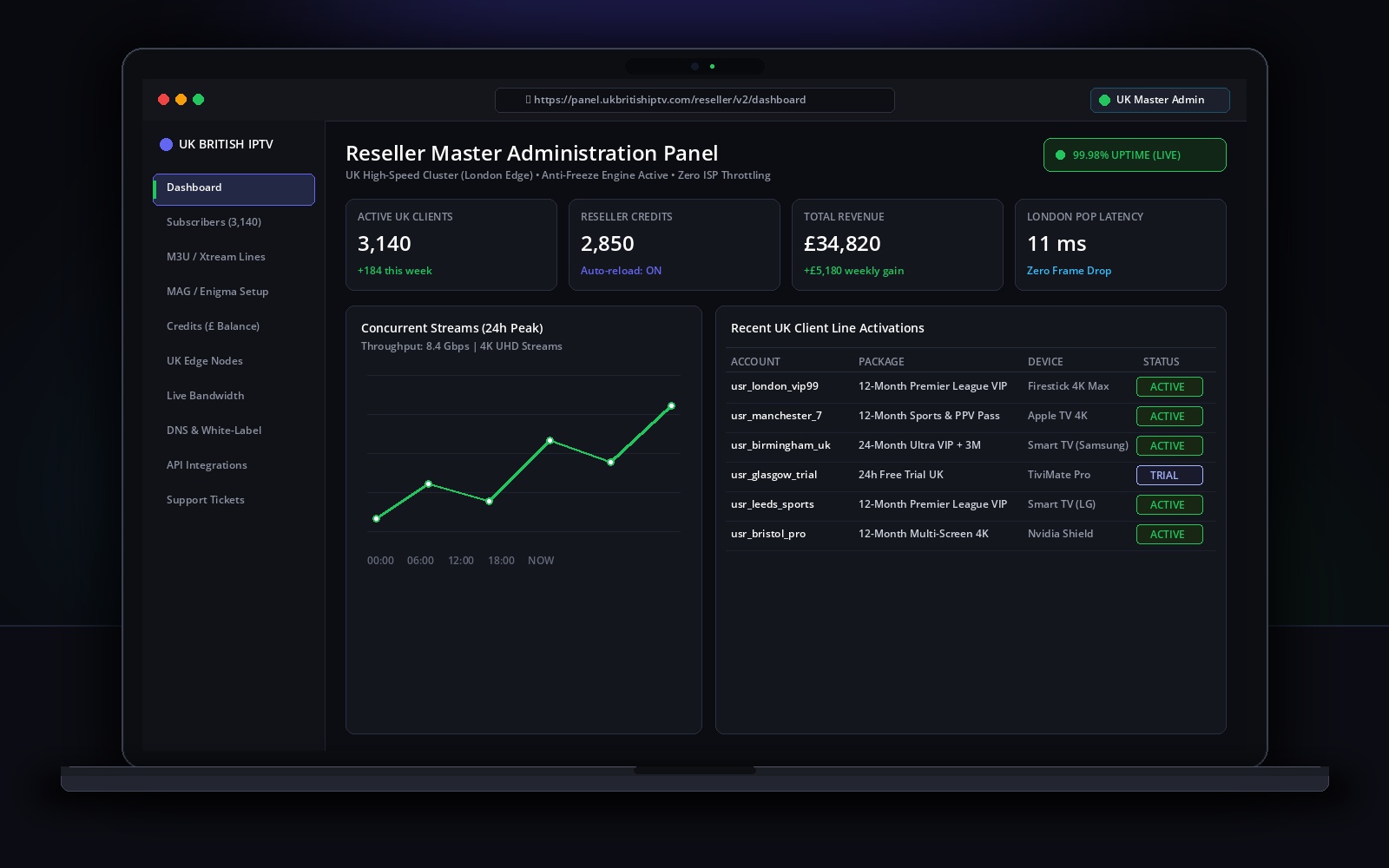Click ACTIVE badge for usr_birmingham_uk
Screen dimensions: 1389x868
[1169, 446]
